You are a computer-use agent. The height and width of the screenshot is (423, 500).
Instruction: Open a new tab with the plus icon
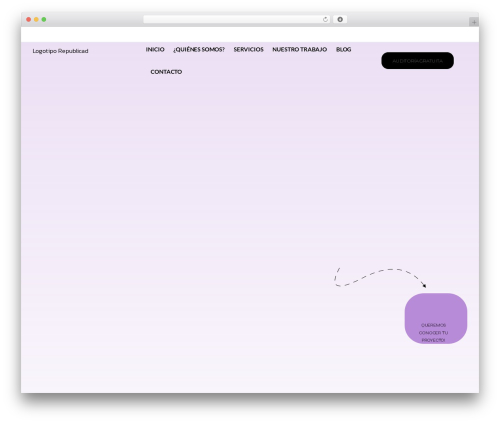click(x=474, y=22)
